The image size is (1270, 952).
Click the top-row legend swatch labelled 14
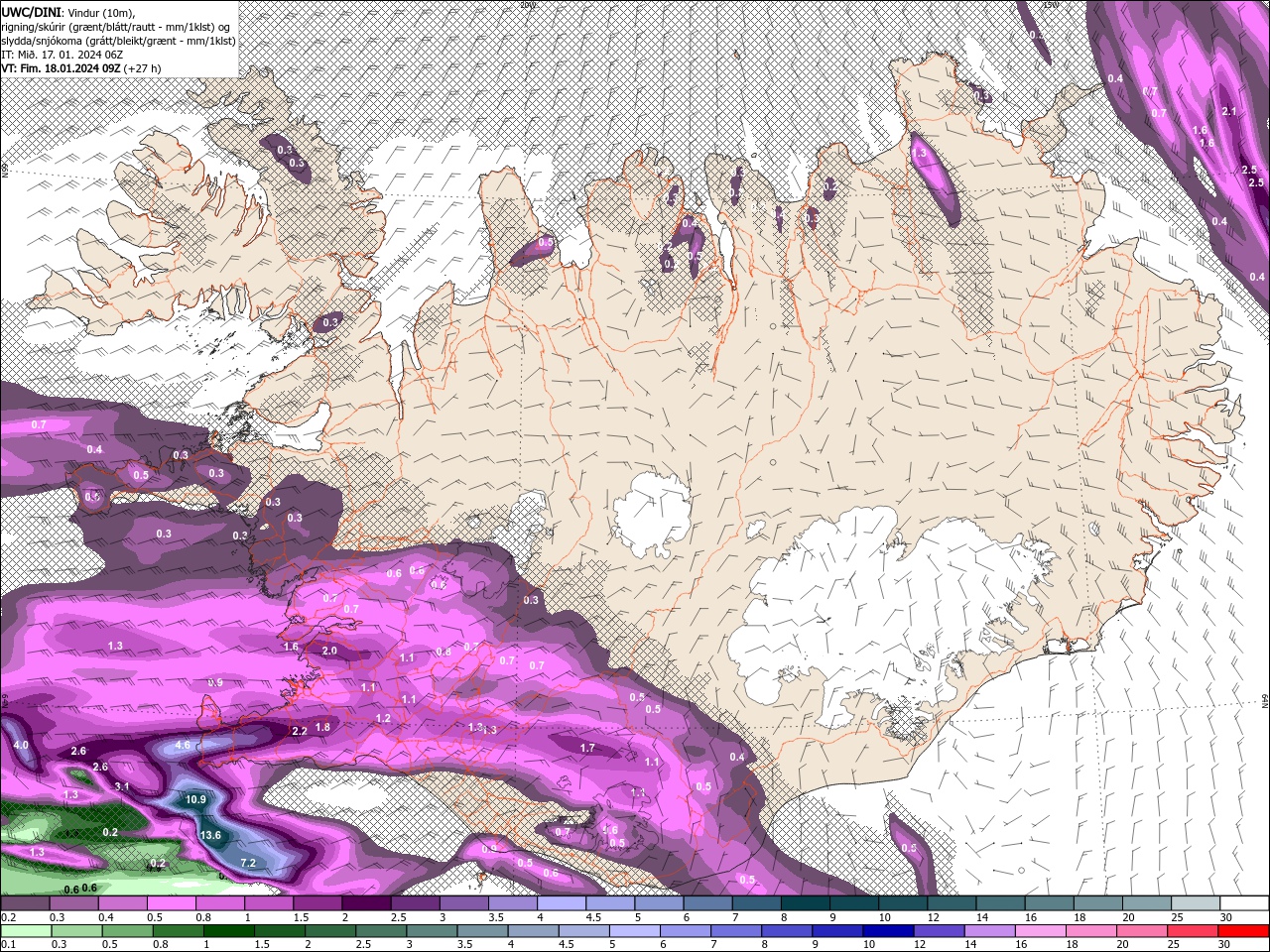point(1000,902)
